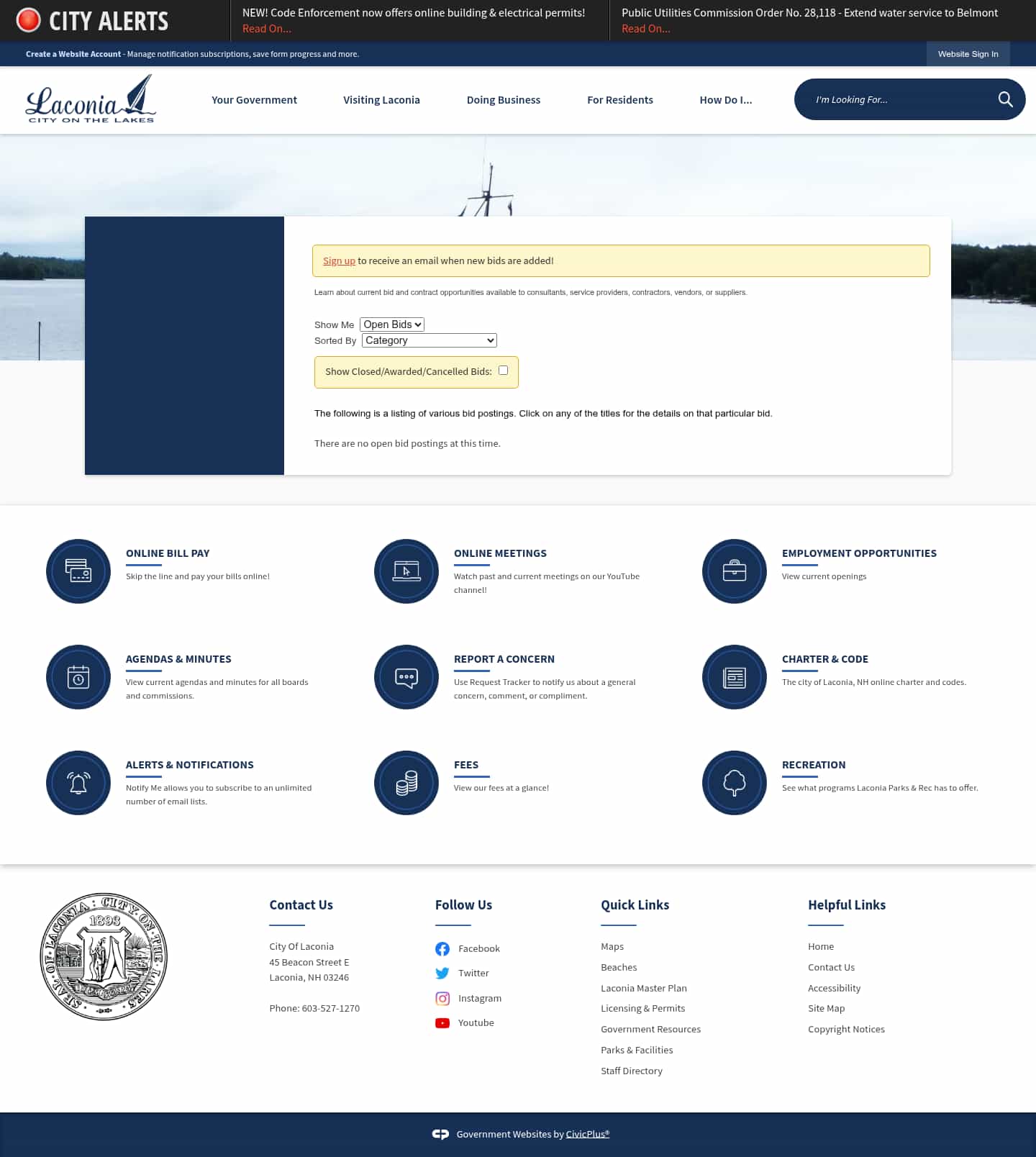1036x1157 pixels.
Task: Open the Your Government menu
Action: (254, 100)
